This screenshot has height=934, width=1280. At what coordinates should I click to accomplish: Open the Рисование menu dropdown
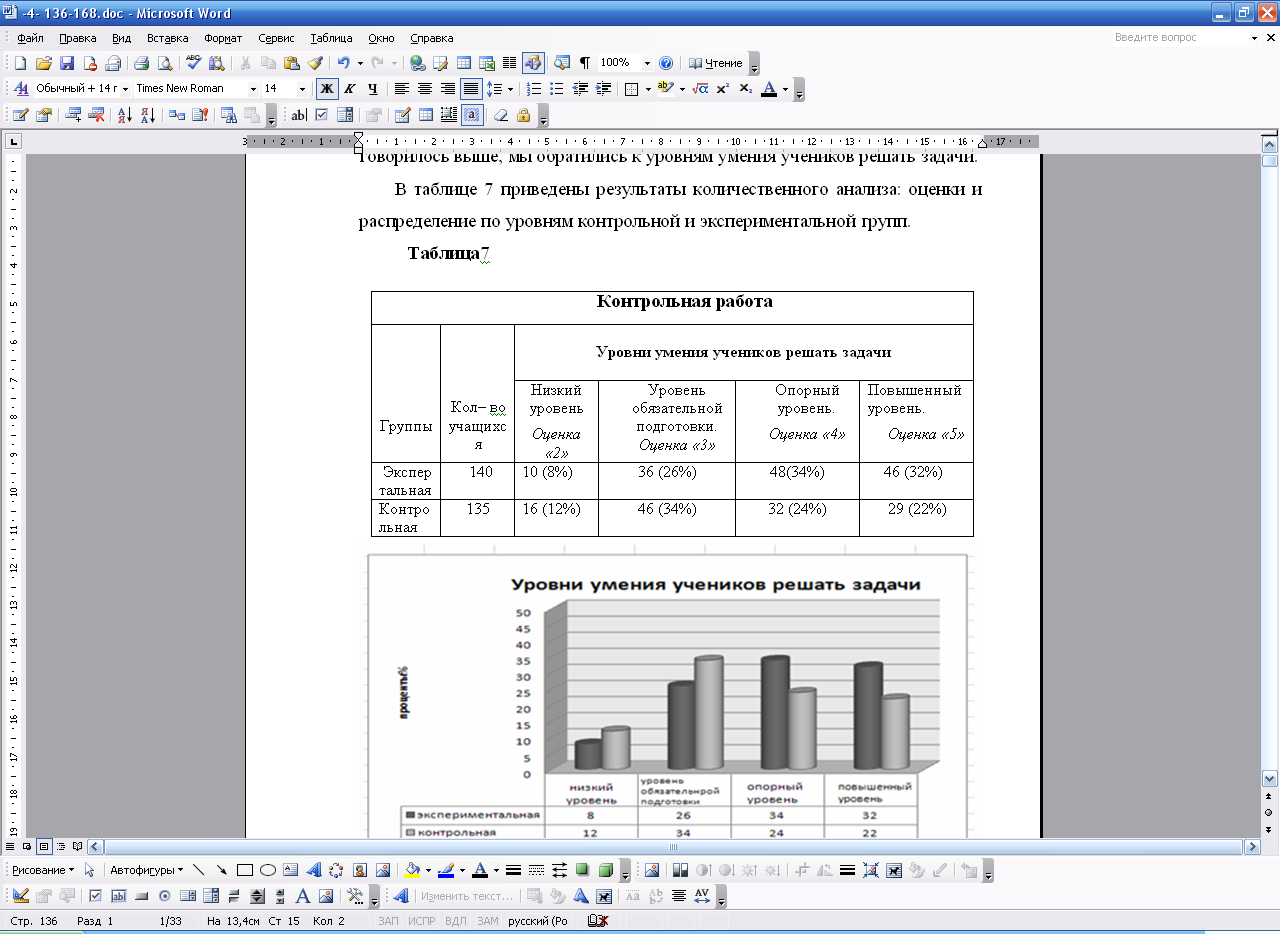pyautogui.click(x=43, y=870)
